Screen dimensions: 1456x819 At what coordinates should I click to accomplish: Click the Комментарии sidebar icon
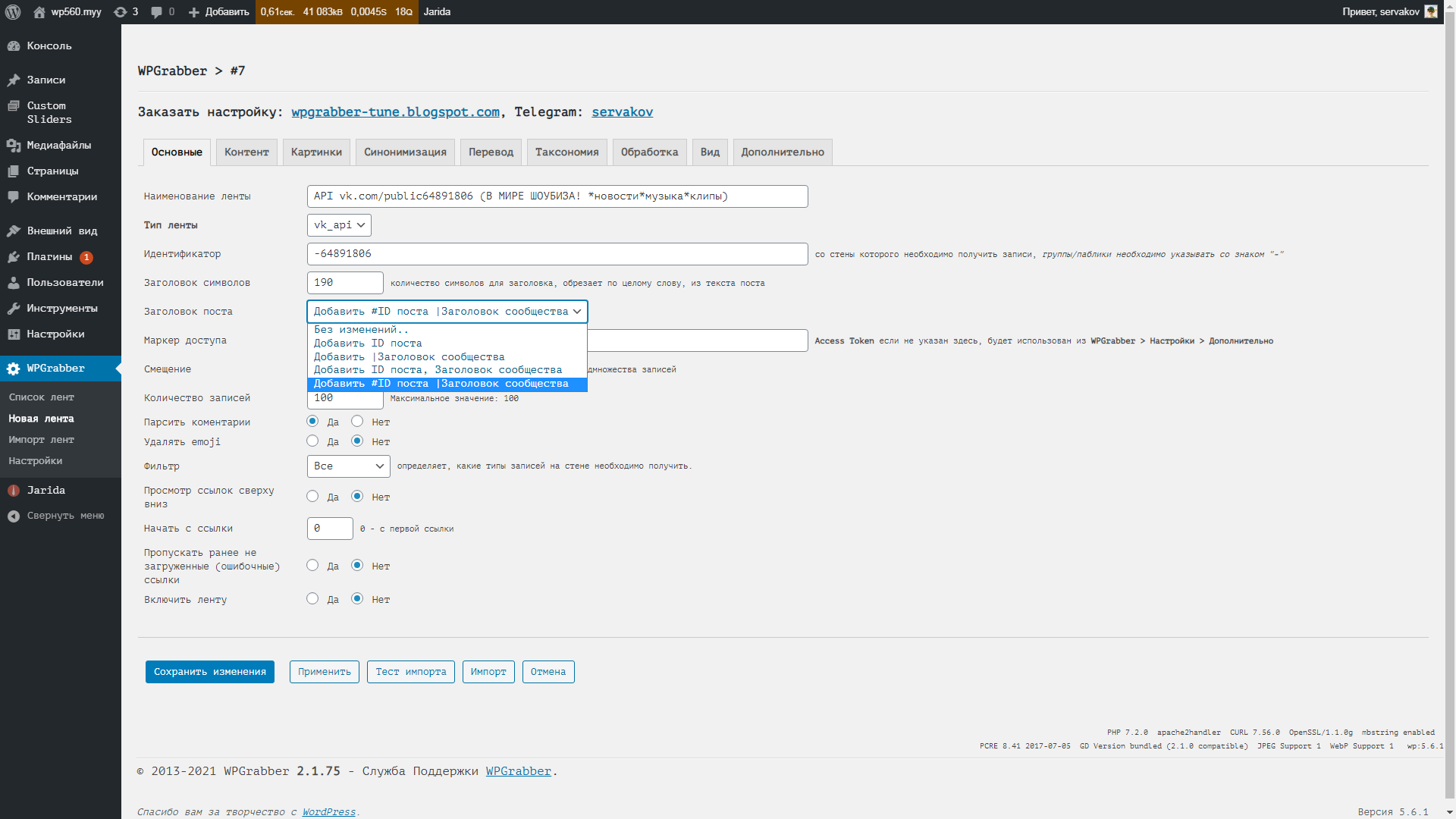pos(14,197)
